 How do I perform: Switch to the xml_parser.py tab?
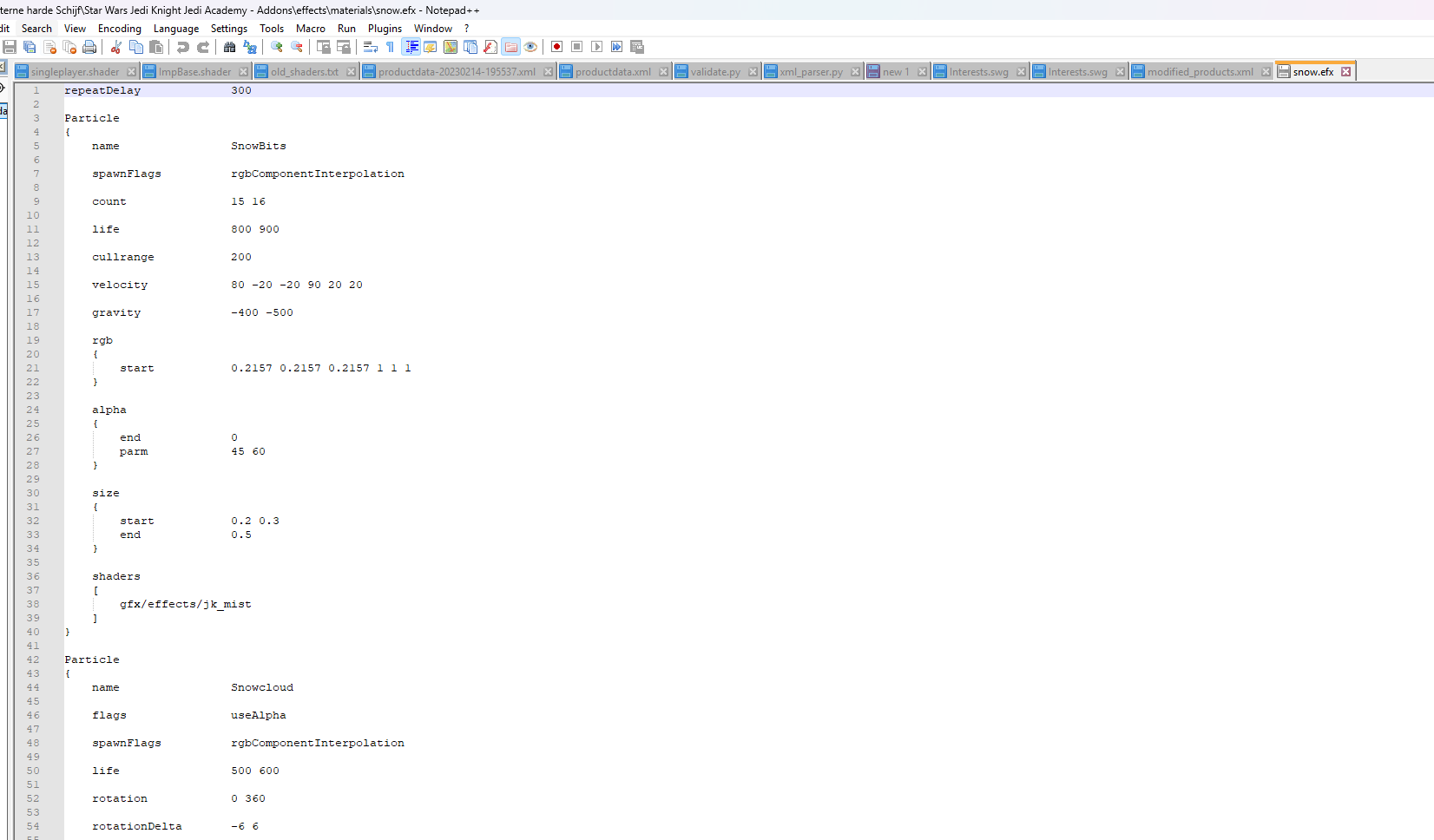[x=811, y=72]
